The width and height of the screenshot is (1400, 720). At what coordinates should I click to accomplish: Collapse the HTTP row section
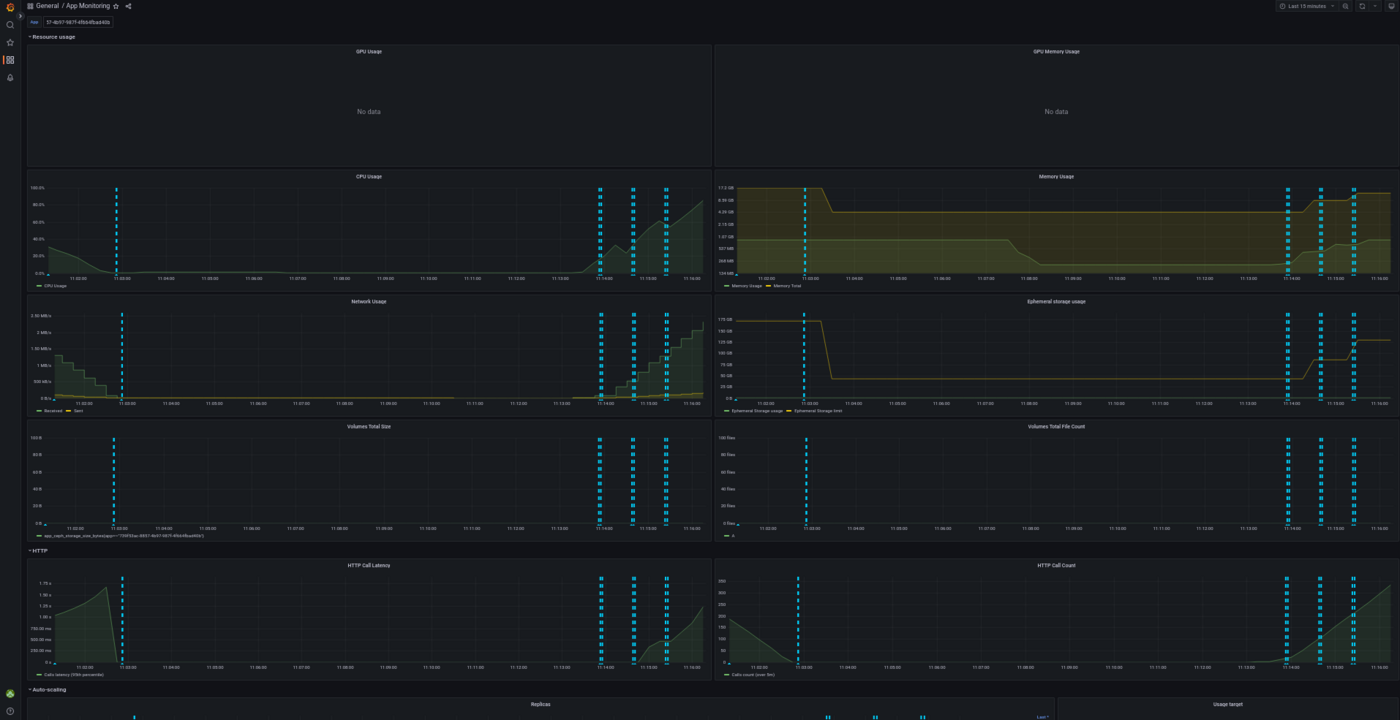(39, 551)
